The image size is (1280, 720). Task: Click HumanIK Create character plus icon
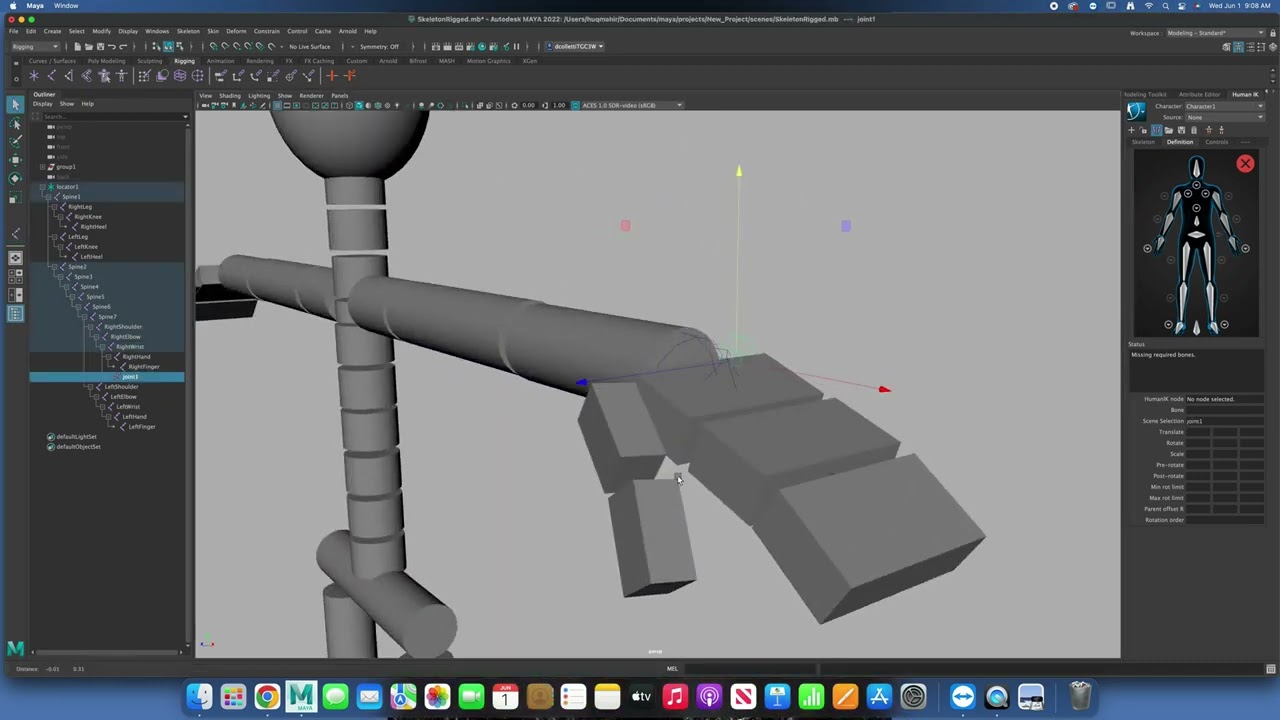(x=1132, y=130)
